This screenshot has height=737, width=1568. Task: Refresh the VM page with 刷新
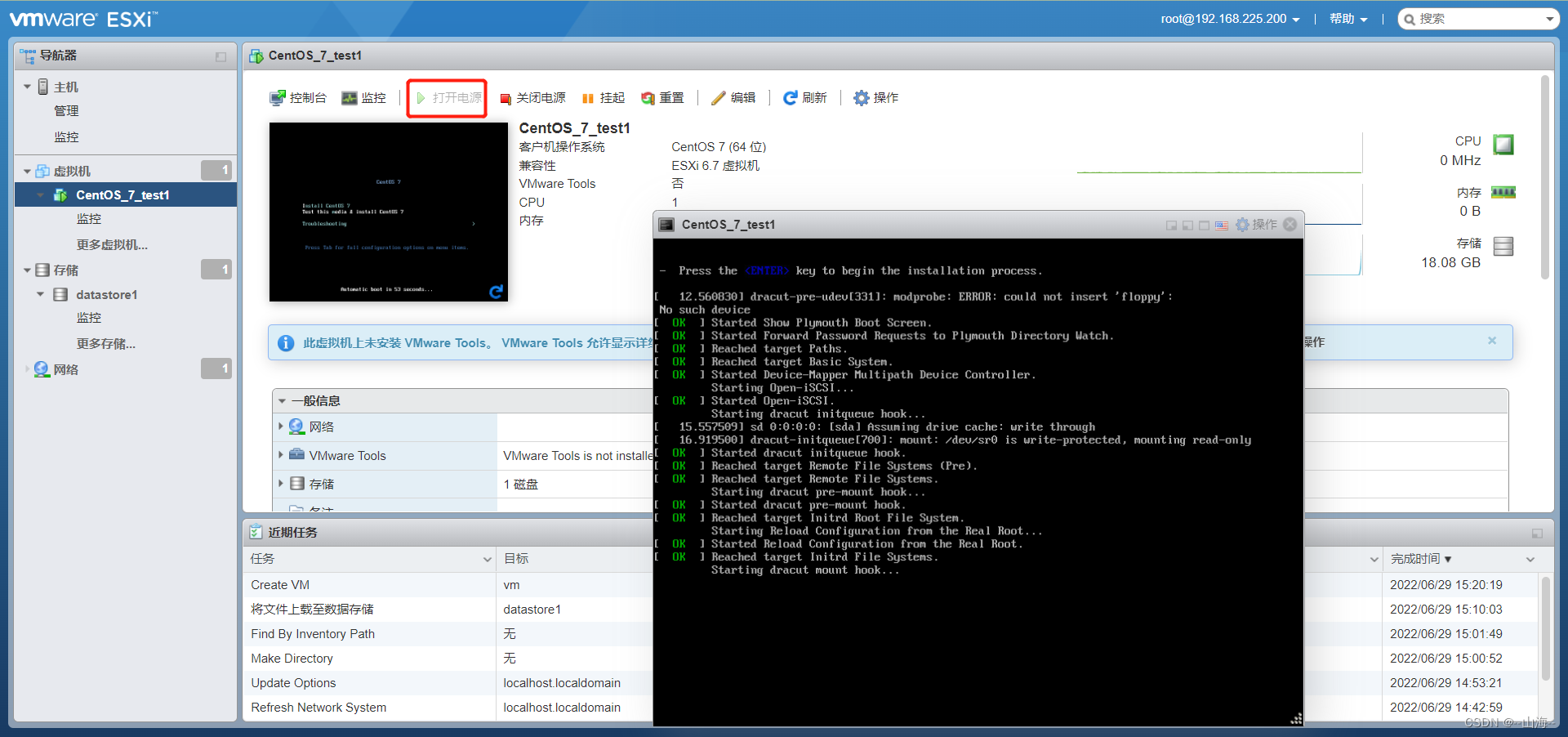coord(804,98)
